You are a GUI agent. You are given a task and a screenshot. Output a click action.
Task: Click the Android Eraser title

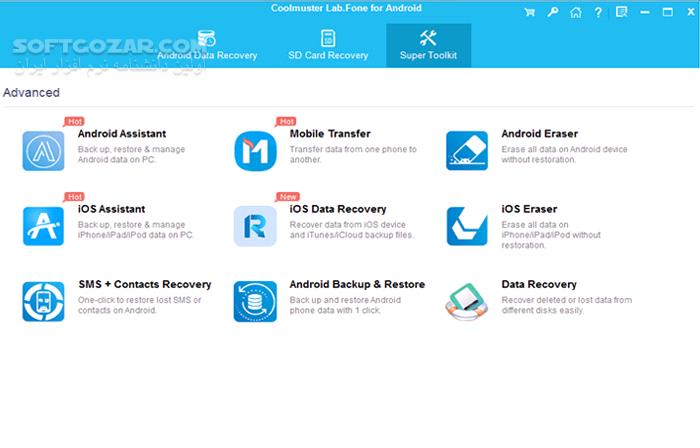pos(540,134)
